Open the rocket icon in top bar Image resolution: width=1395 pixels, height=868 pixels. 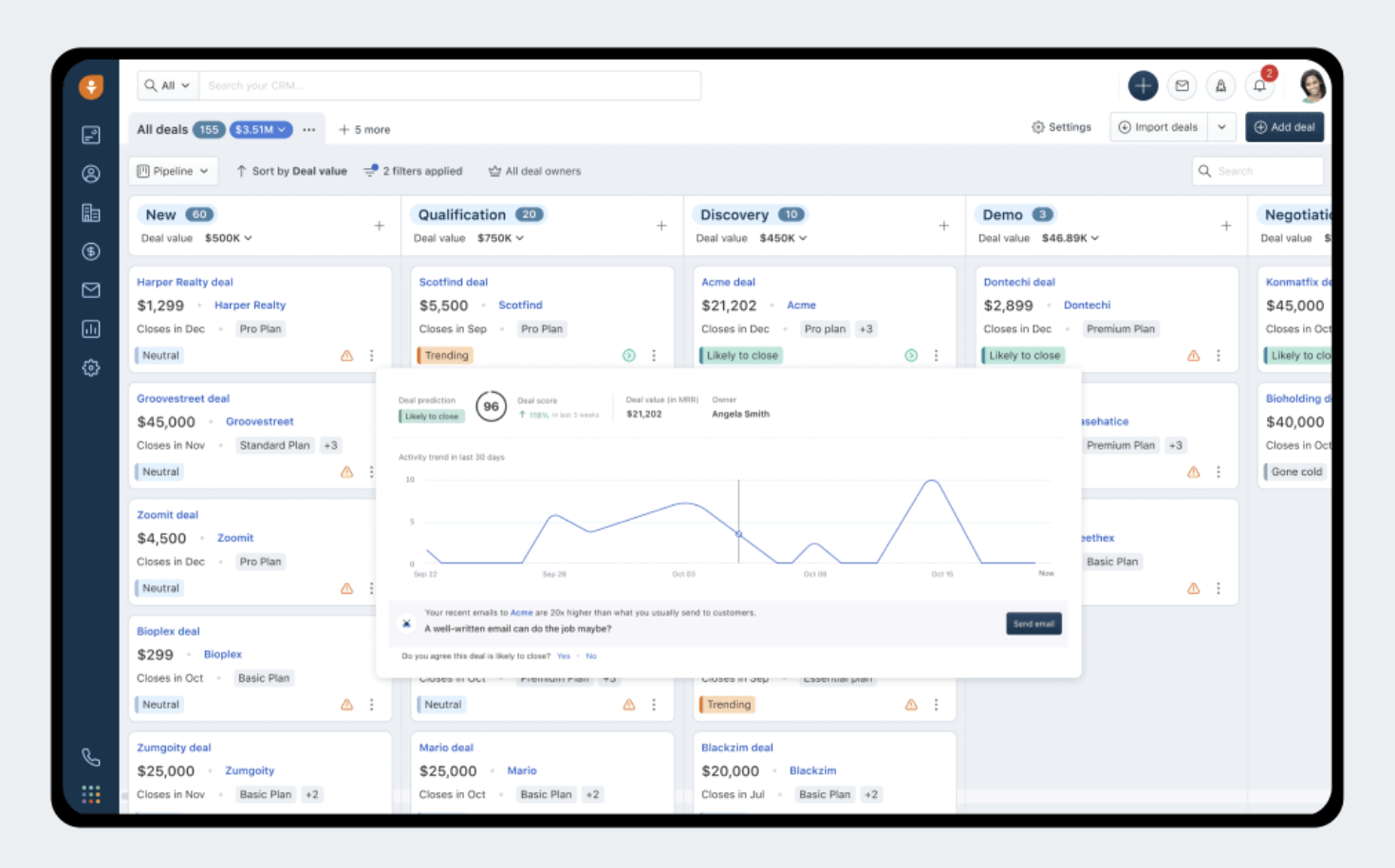(1220, 85)
